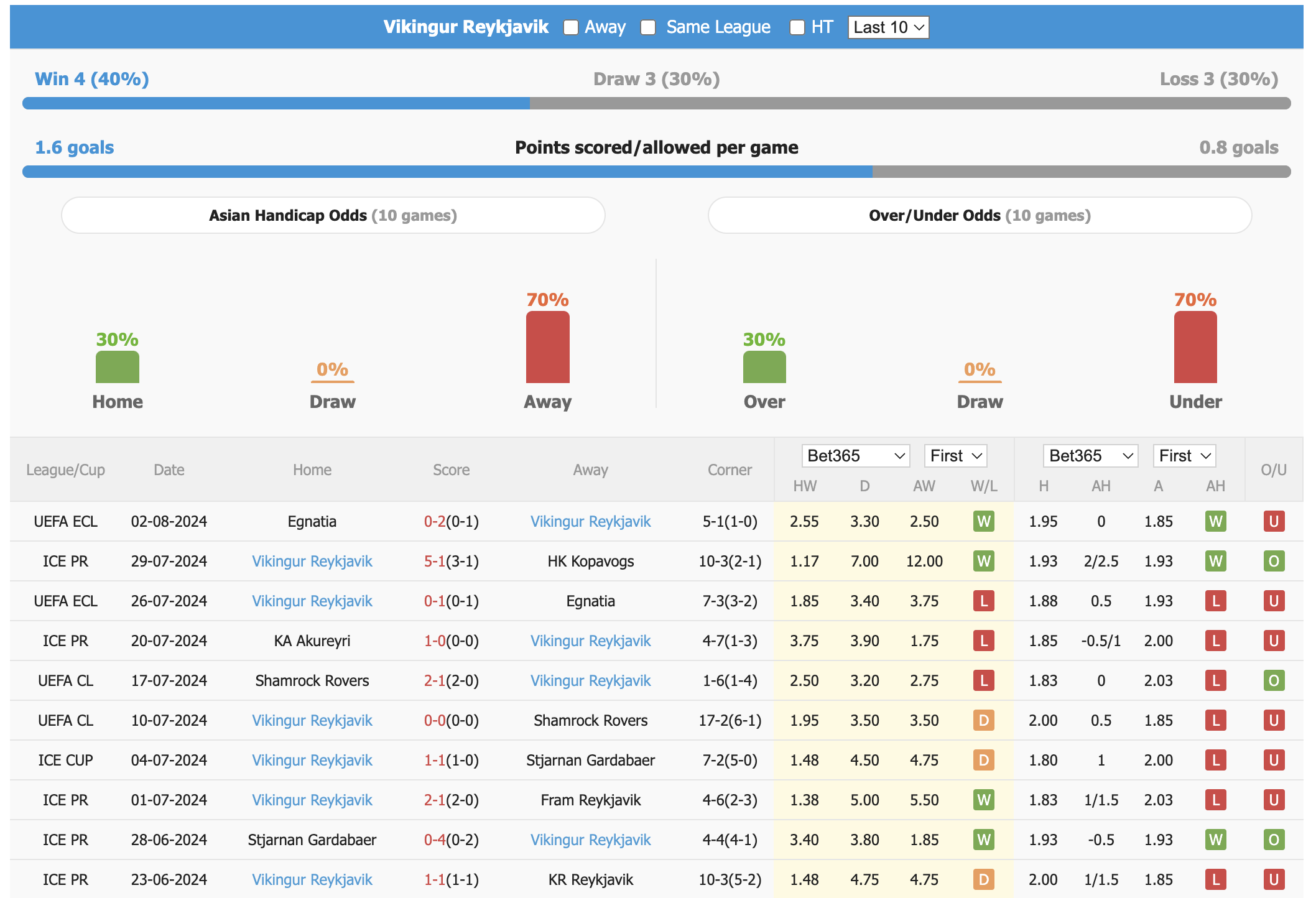Open the First dropdown beside handicap odds
The width and height of the screenshot is (1316, 898).
pyautogui.click(x=1184, y=456)
